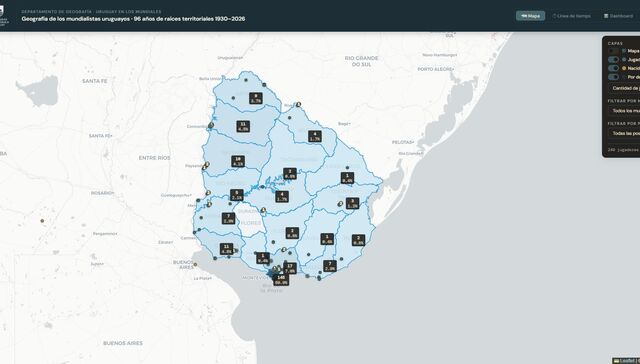Image resolution: width=640 pixels, height=364 pixels.
Task: Open the Dashboard tab
Action: (619, 16)
